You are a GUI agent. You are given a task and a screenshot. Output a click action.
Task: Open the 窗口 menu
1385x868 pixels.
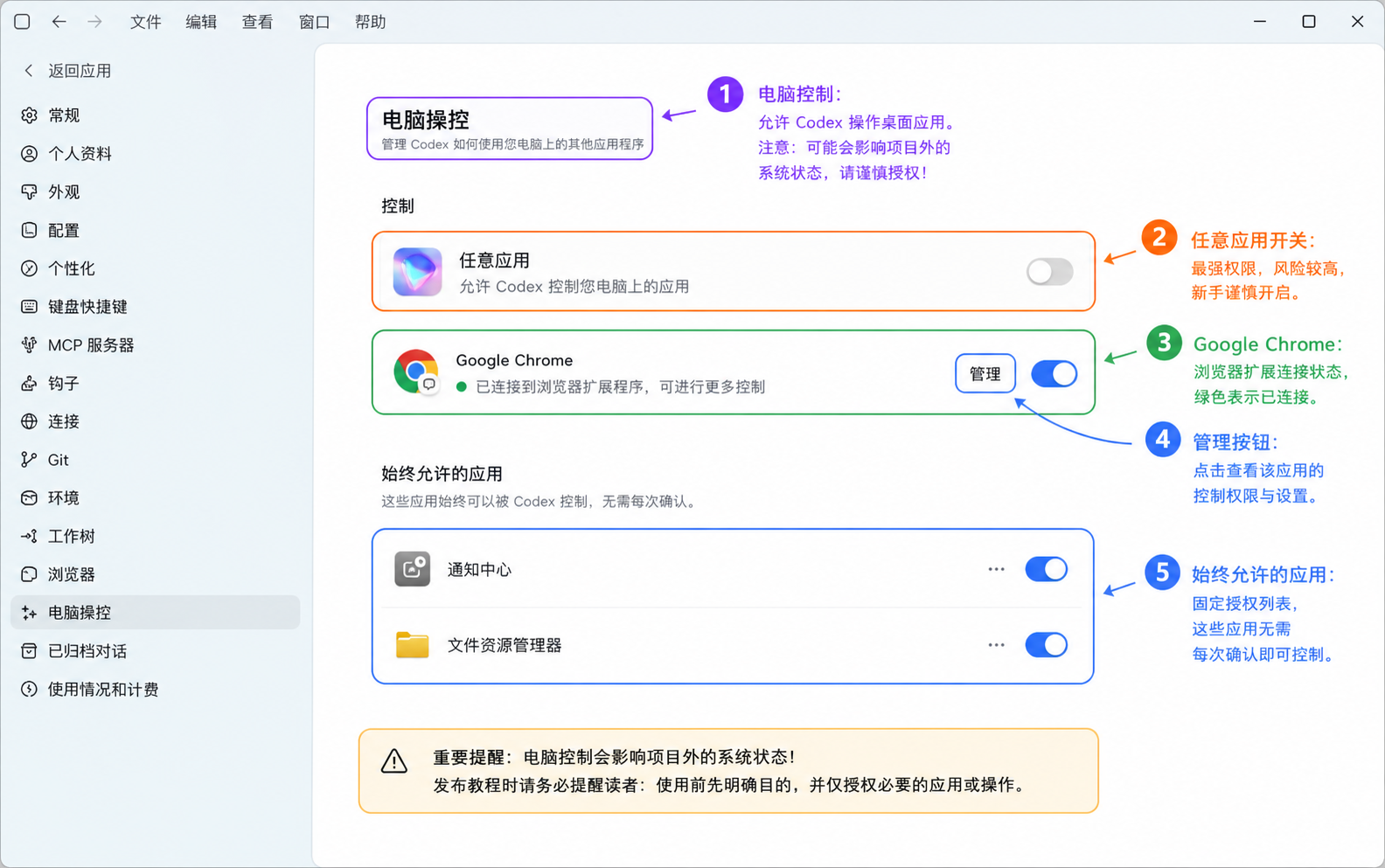point(314,22)
